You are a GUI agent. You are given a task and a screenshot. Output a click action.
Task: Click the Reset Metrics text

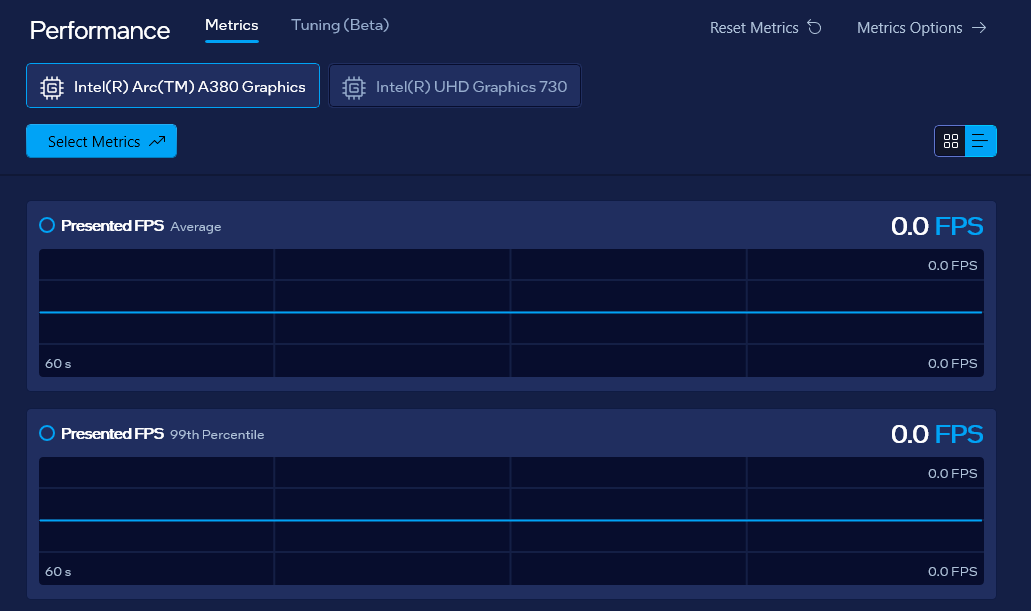pos(754,28)
